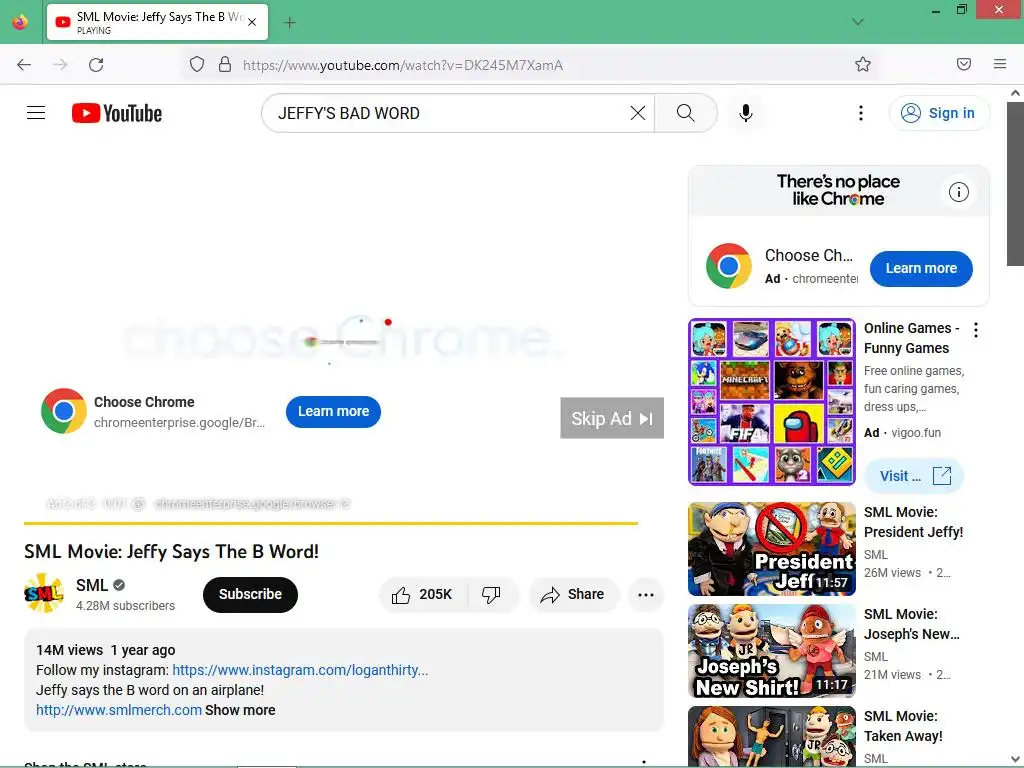This screenshot has height=768, width=1024.
Task: Go forward with the browser forward arrow
Action: (x=60, y=65)
